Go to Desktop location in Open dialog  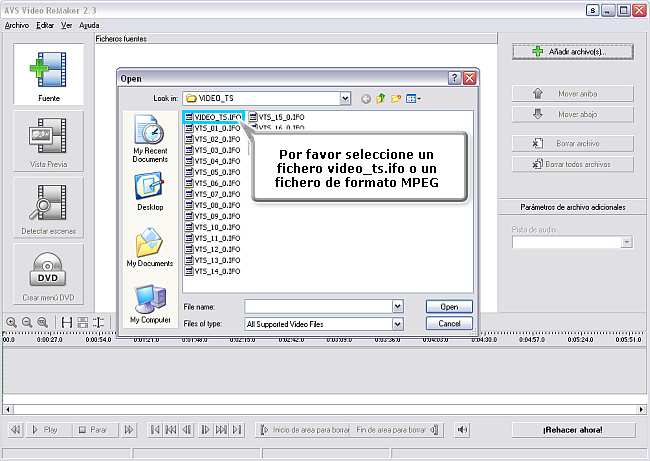[x=150, y=192]
